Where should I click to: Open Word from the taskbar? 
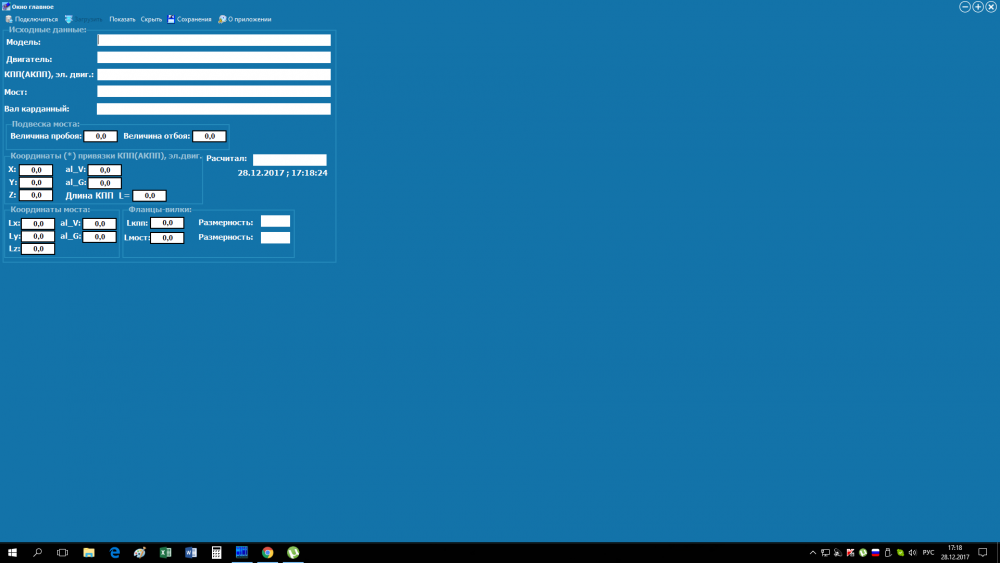191,552
